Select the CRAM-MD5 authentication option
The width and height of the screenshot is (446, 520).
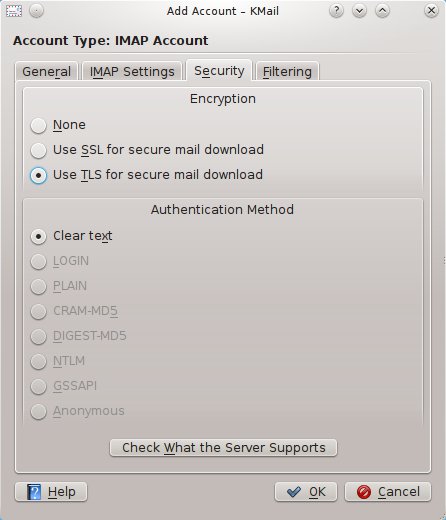74,311
